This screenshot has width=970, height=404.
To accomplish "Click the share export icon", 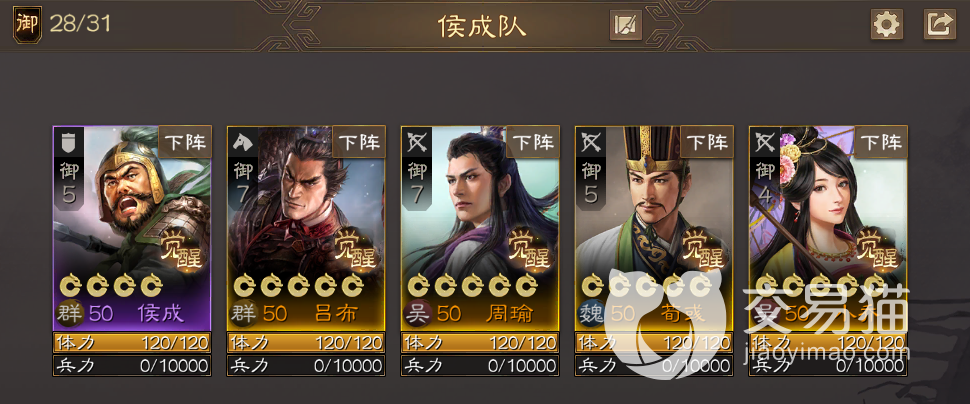I will (940, 25).
